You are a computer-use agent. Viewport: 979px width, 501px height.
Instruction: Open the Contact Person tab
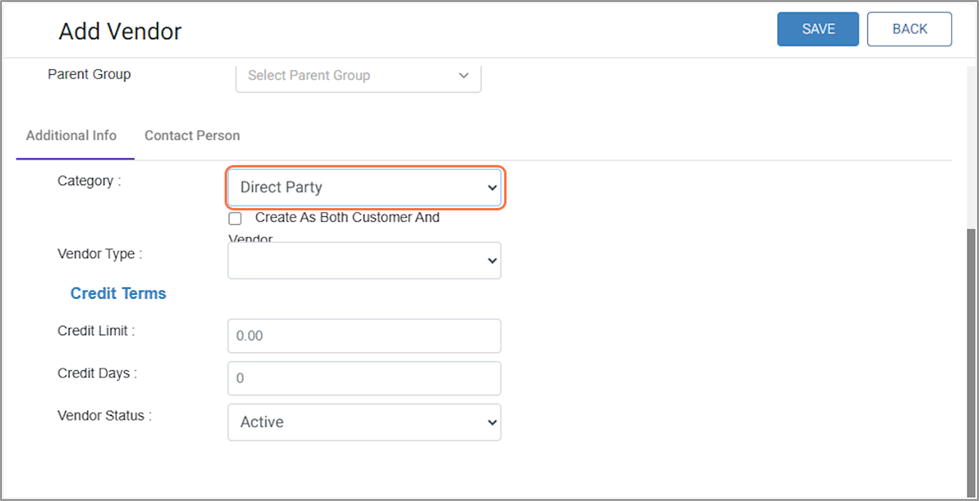pos(192,136)
